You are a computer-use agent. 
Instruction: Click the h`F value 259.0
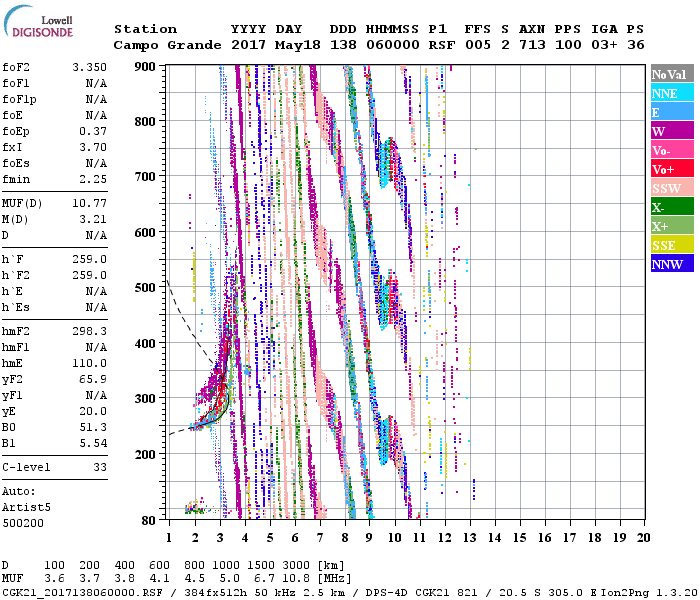click(x=89, y=259)
